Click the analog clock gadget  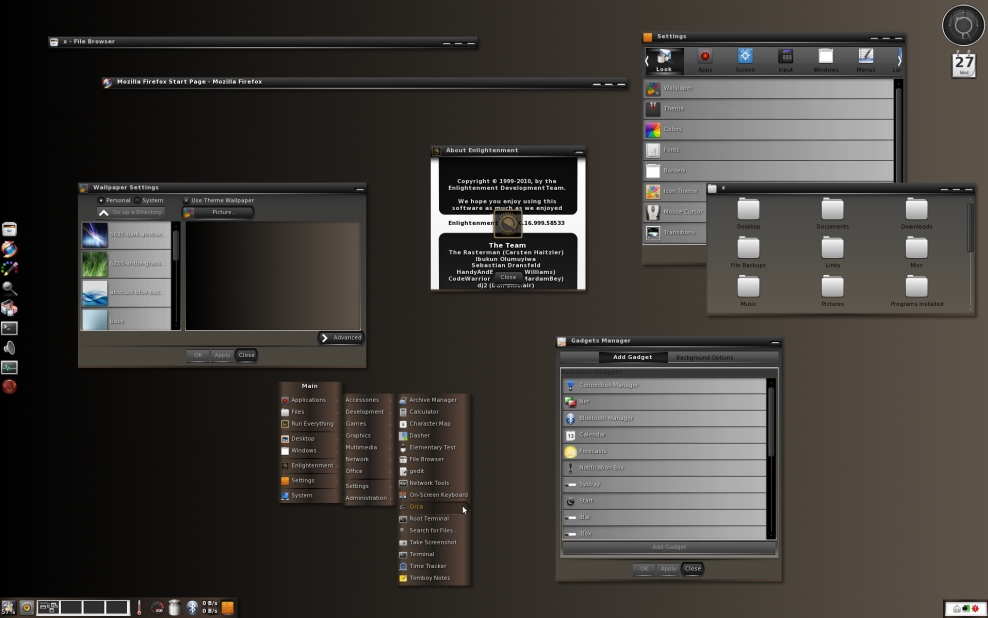(962, 25)
